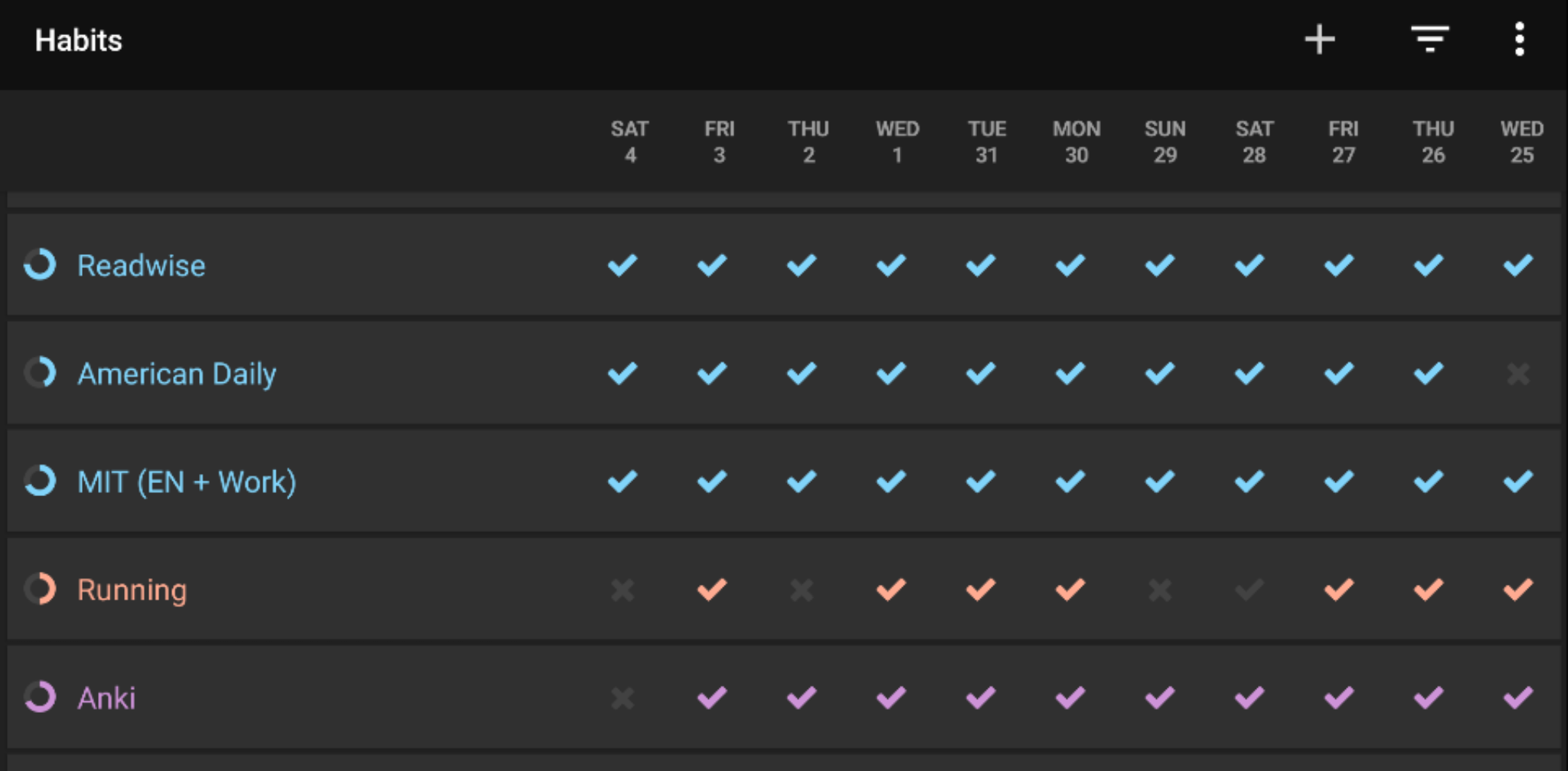Screen dimensions: 1568x771
Task: Open the filter and sort menu icon
Action: point(1429,40)
